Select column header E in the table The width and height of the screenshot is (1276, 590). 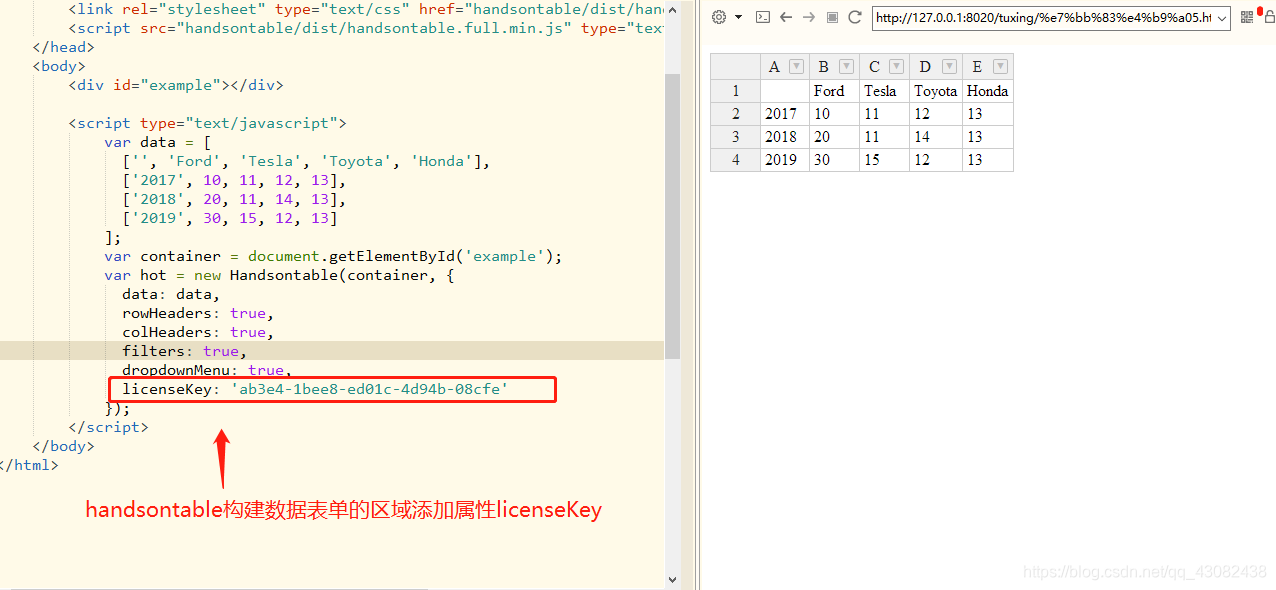pyautogui.click(x=977, y=67)
